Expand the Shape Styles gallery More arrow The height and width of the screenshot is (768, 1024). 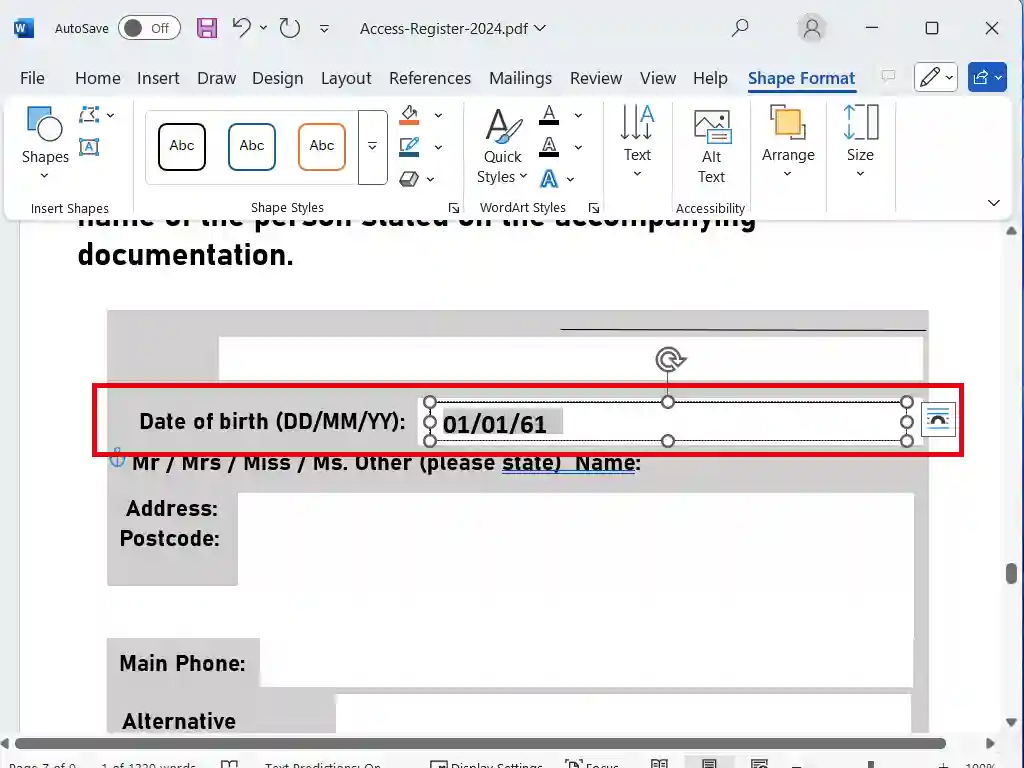(372, 147)
